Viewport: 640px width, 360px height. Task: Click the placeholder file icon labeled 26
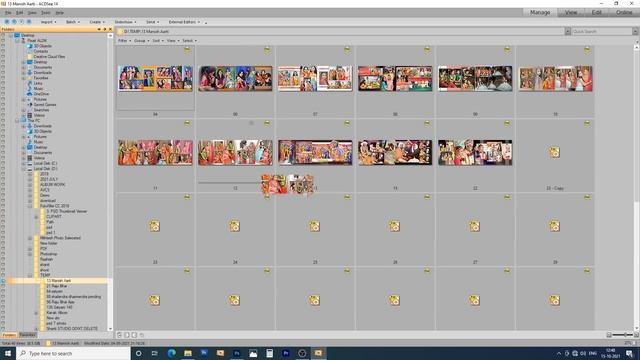[394, 226]
